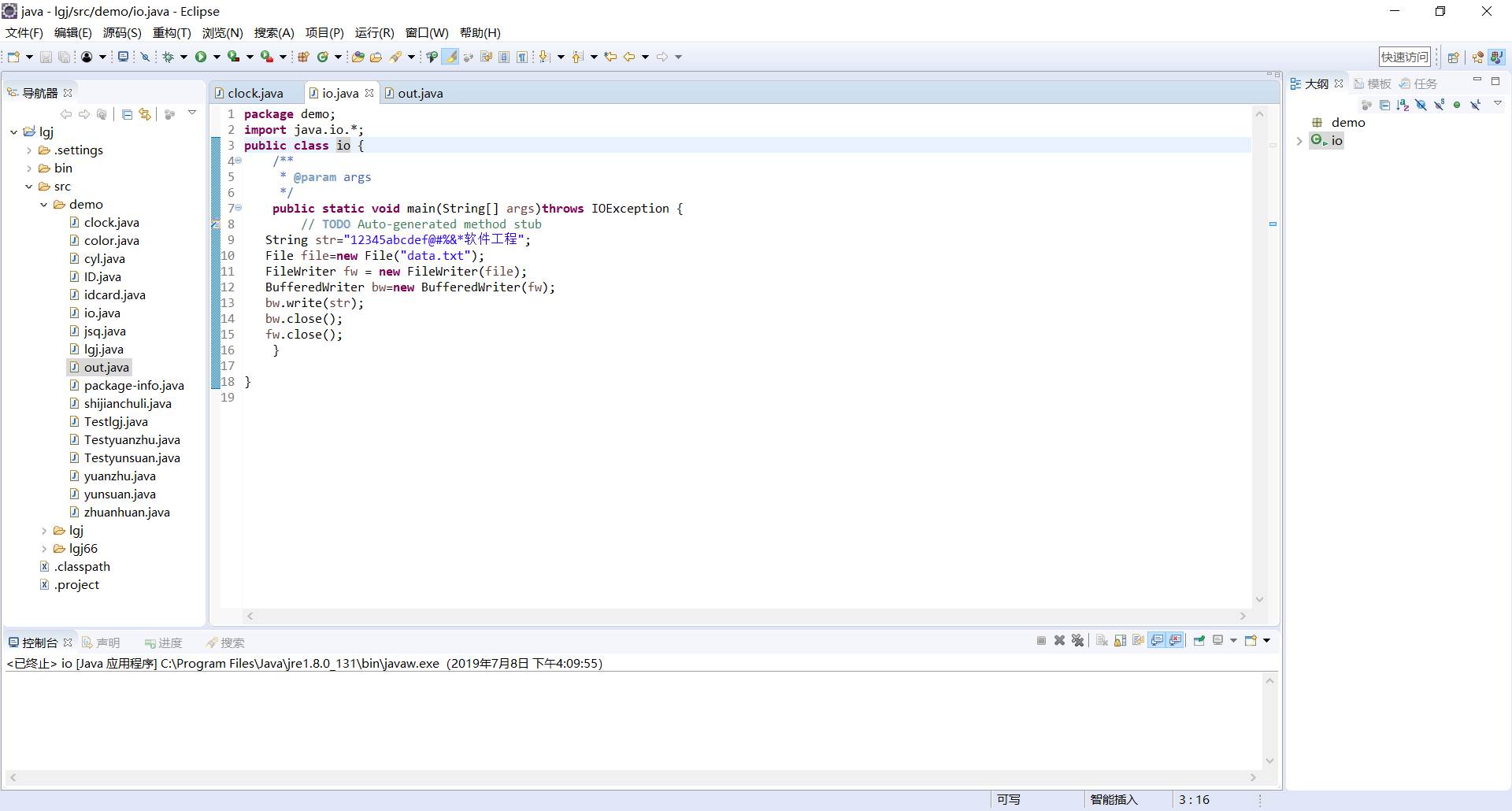This screenshot has height=811, width=1512.
Task: Expand the io class in outline
Action: pos(1299,141)
